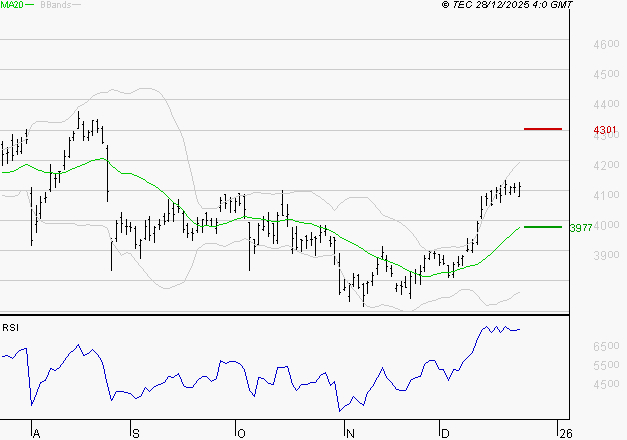The height and width of the screenshot is (440, 627).
Task: Click the 4600 price axis label
Action: point(606,44)
